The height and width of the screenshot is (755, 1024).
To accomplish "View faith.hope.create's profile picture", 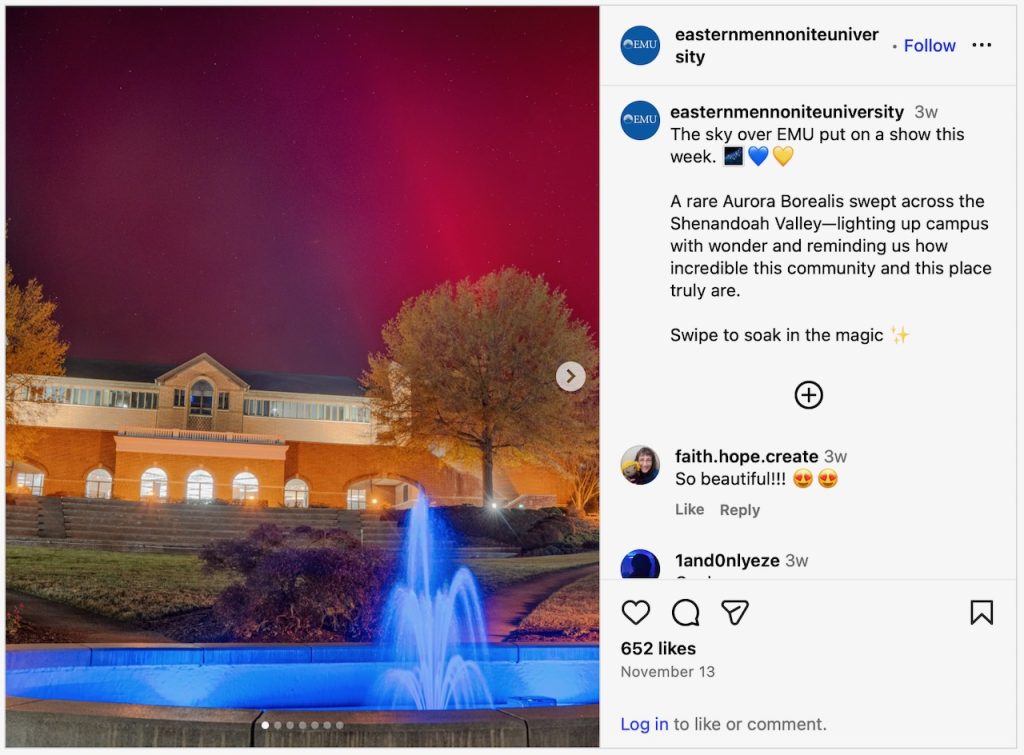I will pos(640,465).
